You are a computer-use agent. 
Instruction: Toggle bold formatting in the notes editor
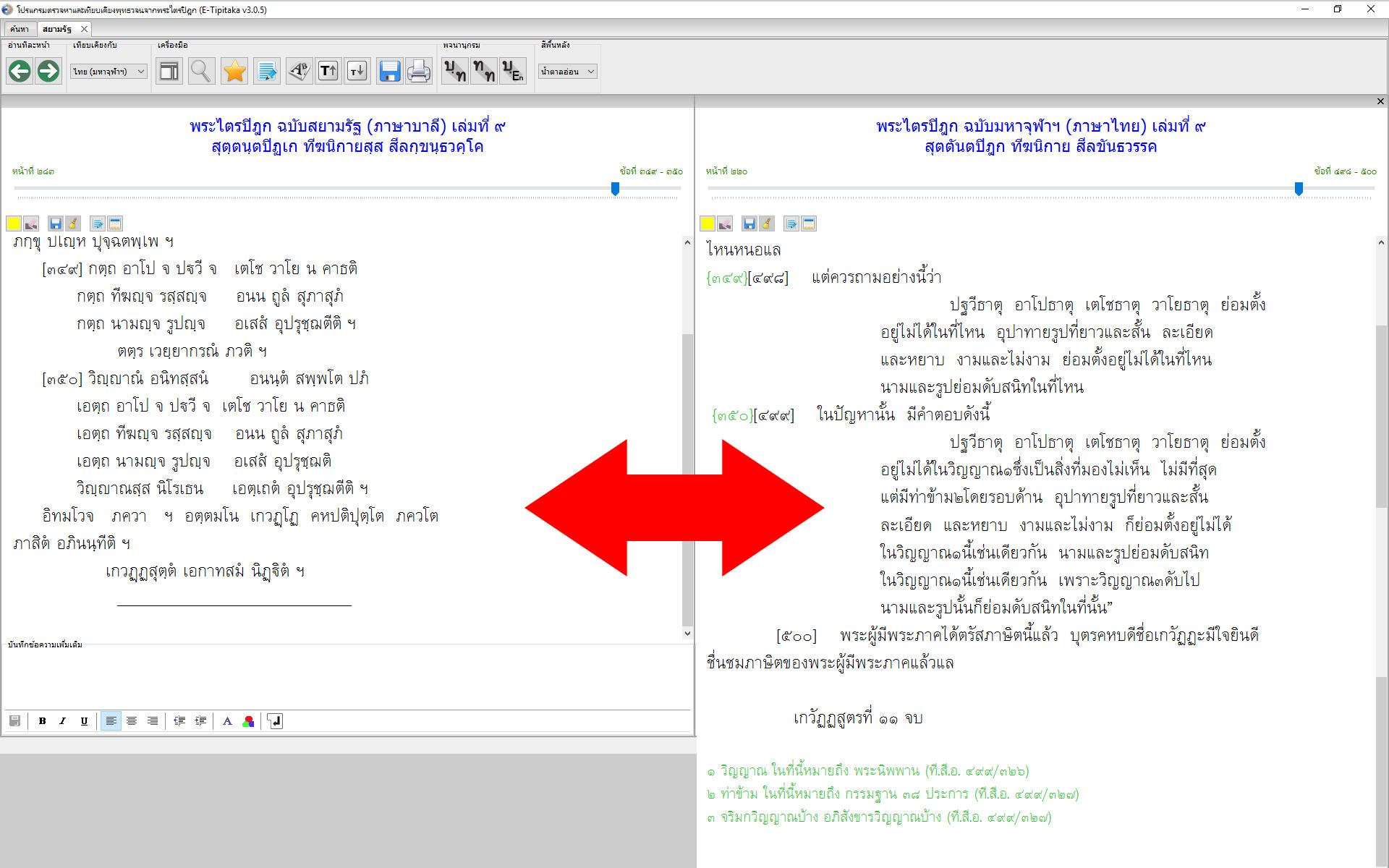point(42,721)
